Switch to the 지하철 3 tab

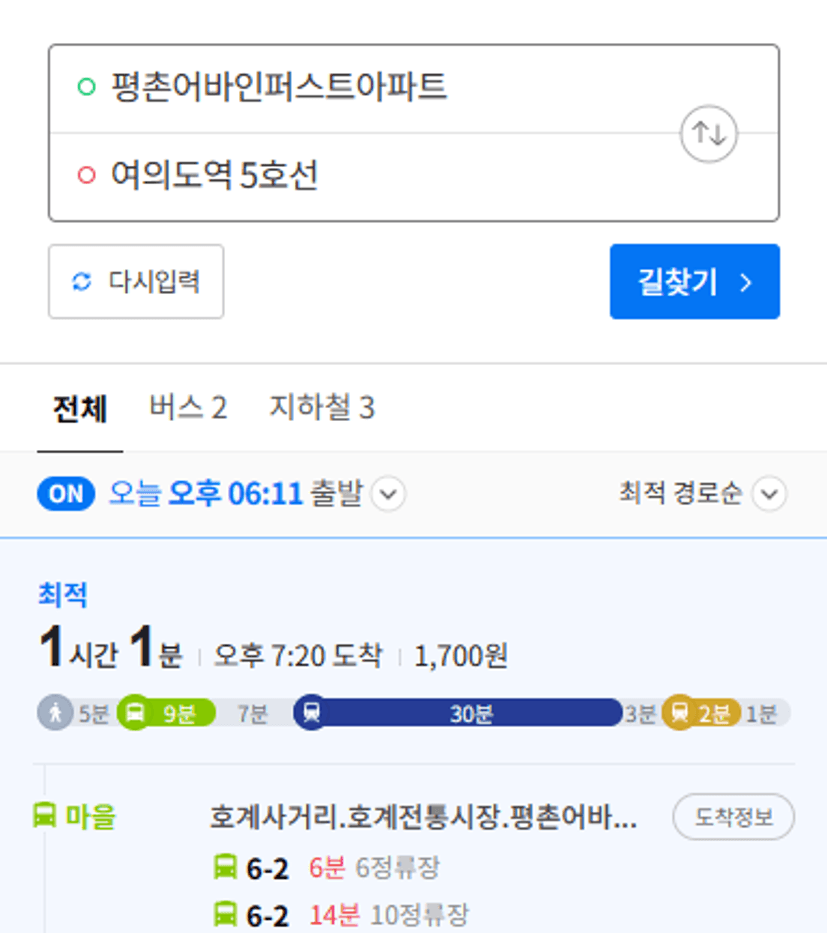click(322, 408)
